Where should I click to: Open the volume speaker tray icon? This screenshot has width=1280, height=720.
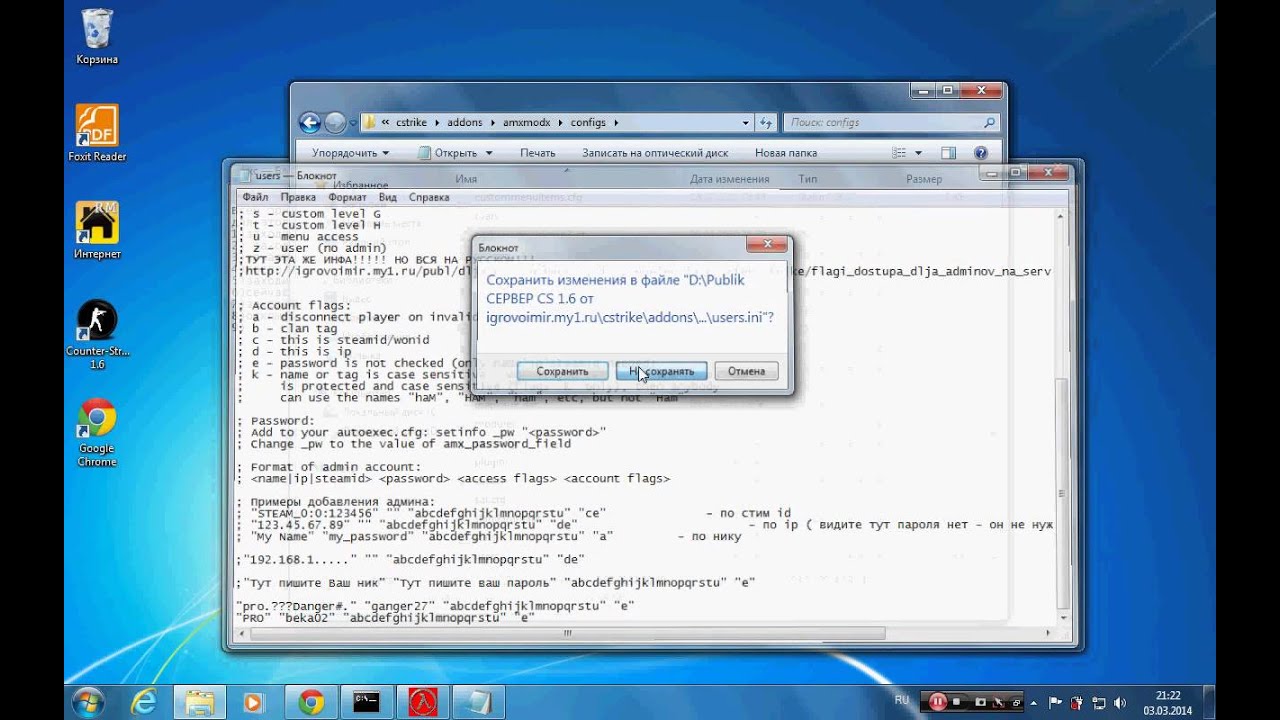point(1119,702)
